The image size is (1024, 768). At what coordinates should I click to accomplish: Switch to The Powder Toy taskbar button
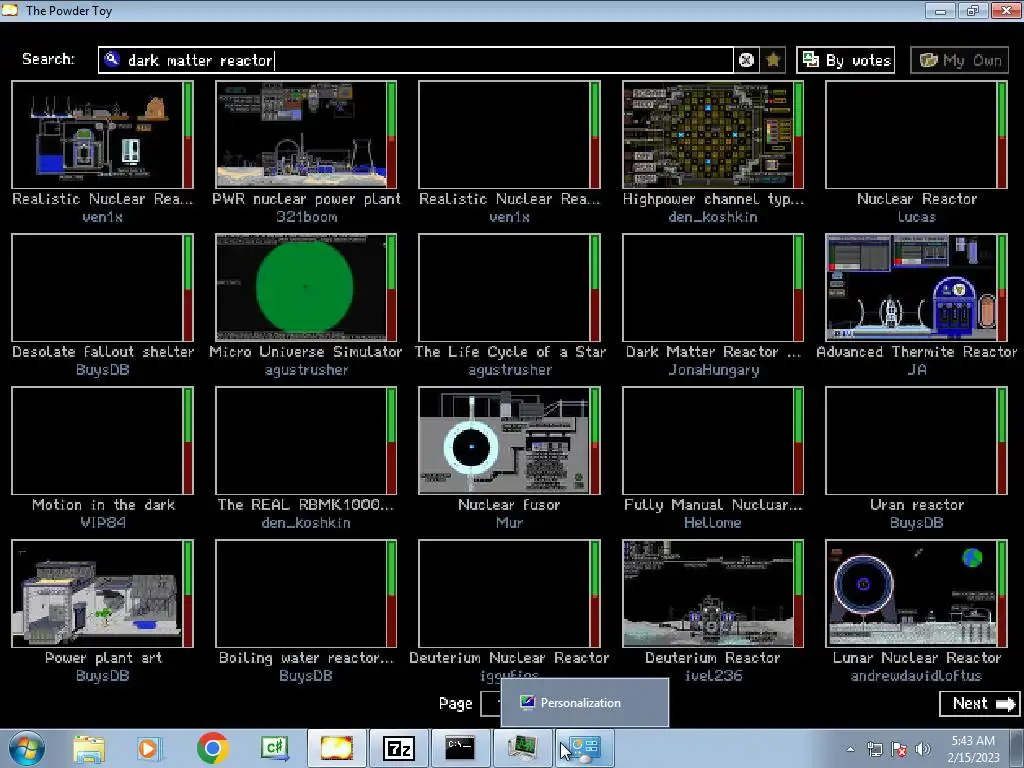click(x=336, y=748)
